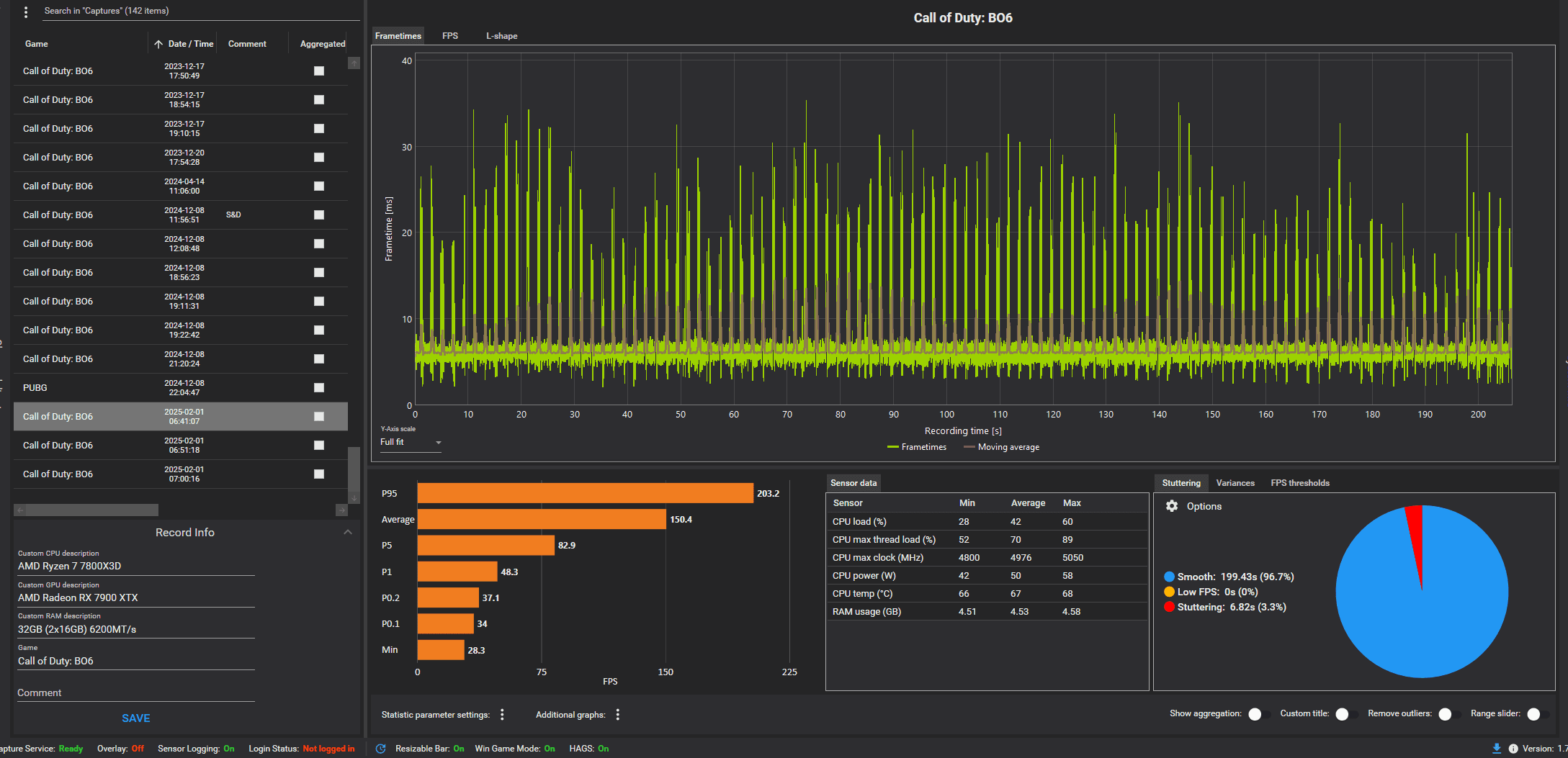Click the refresh icon next to Resizable Bar
The width and height of the screenshot is (1568, 758).
coord(381,749)
